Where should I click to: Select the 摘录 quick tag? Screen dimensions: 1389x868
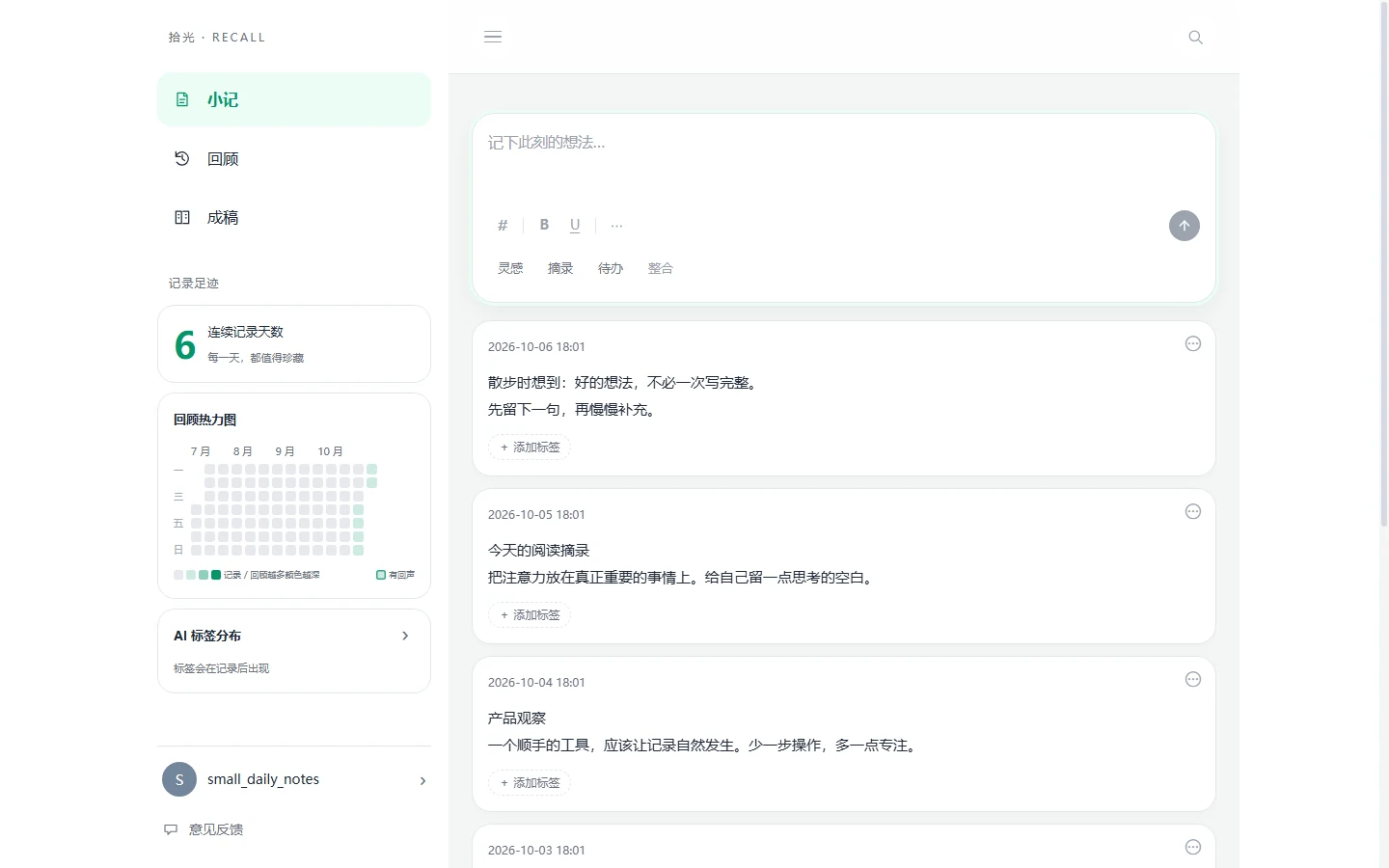(560, 268)
